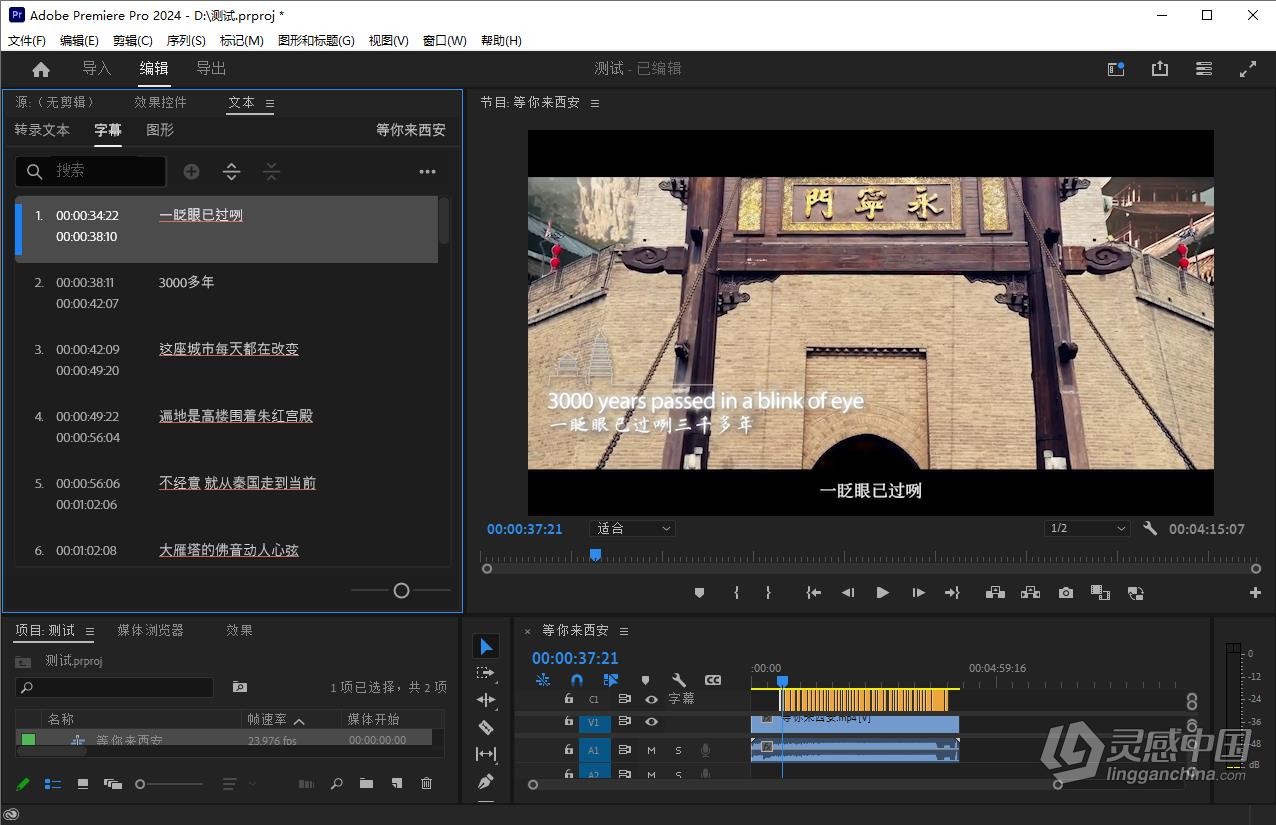Toggle V1 track output eye
1276x825 pixels.
point(651,721)
